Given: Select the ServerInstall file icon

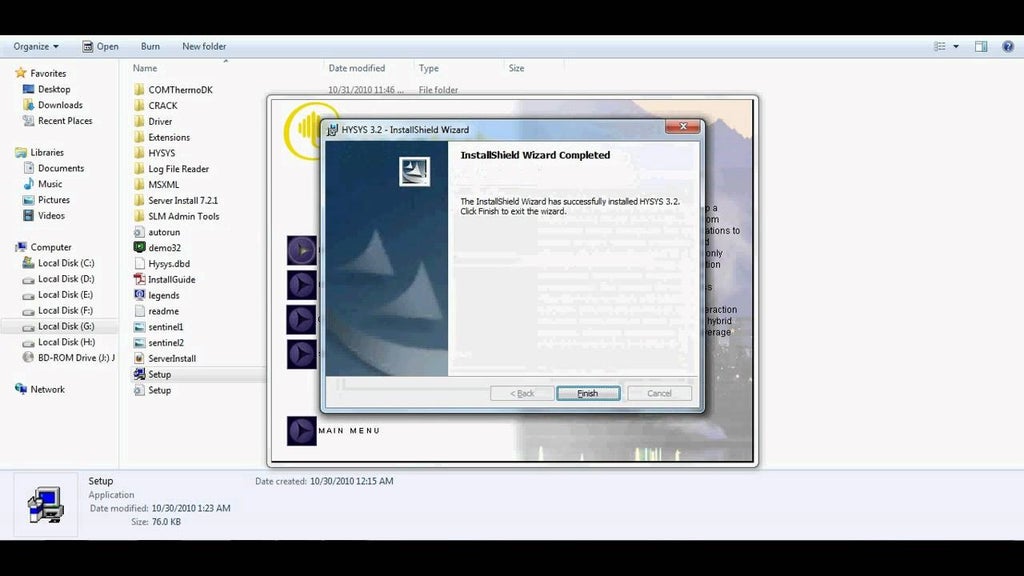Looking at the screenshot, I should coord(138,359).
